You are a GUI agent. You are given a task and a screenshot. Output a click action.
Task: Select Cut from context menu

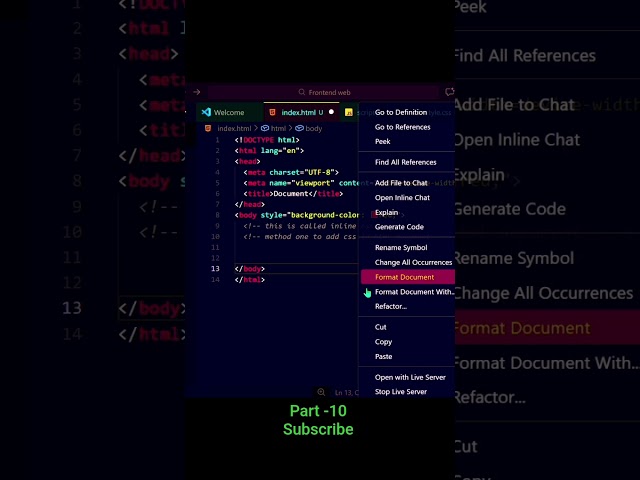pyautogui.click(x=380, y=327)
